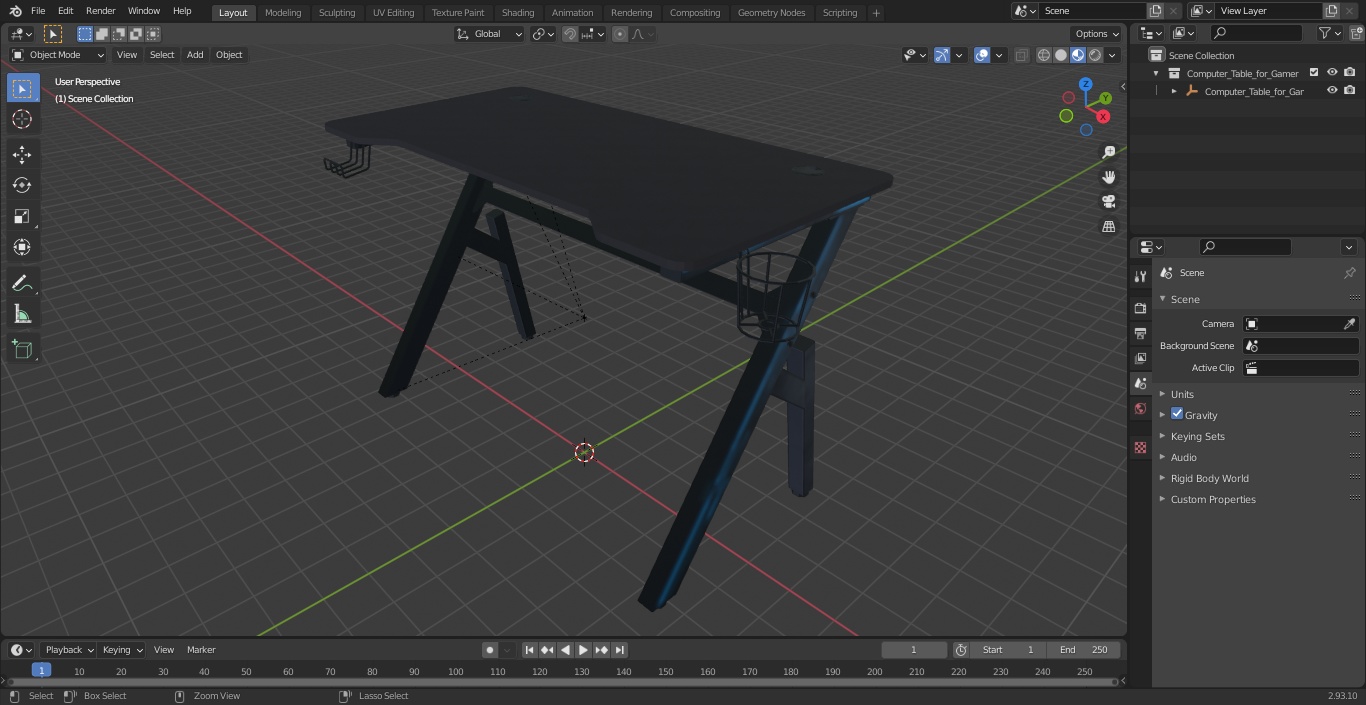Click the Marker menu in timeline
This screenshot has height=705, width=1366.
click(201, 650)
